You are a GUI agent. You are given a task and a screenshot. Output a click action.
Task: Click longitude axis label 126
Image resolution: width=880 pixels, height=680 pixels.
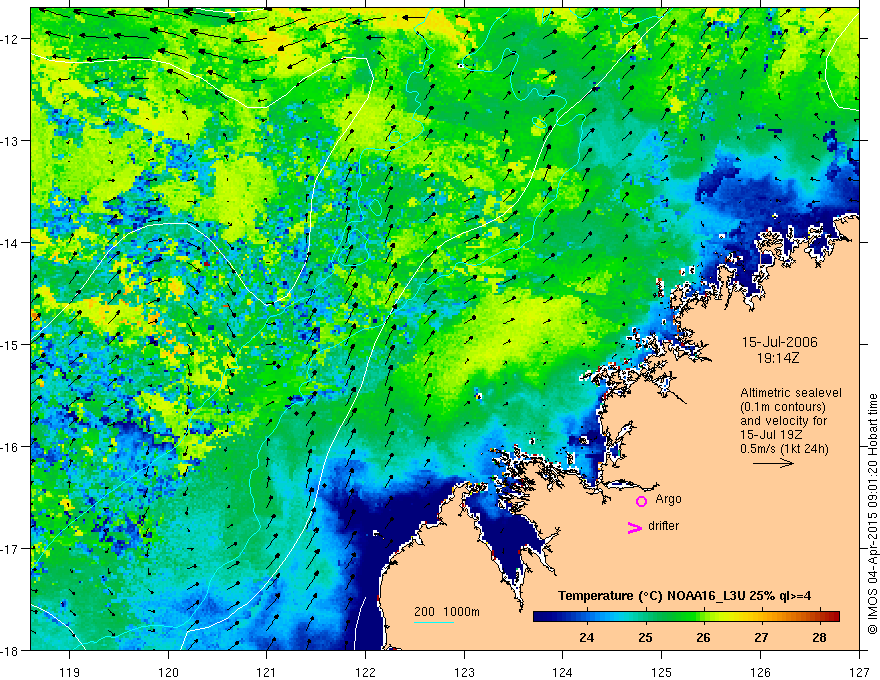[760, 672]
